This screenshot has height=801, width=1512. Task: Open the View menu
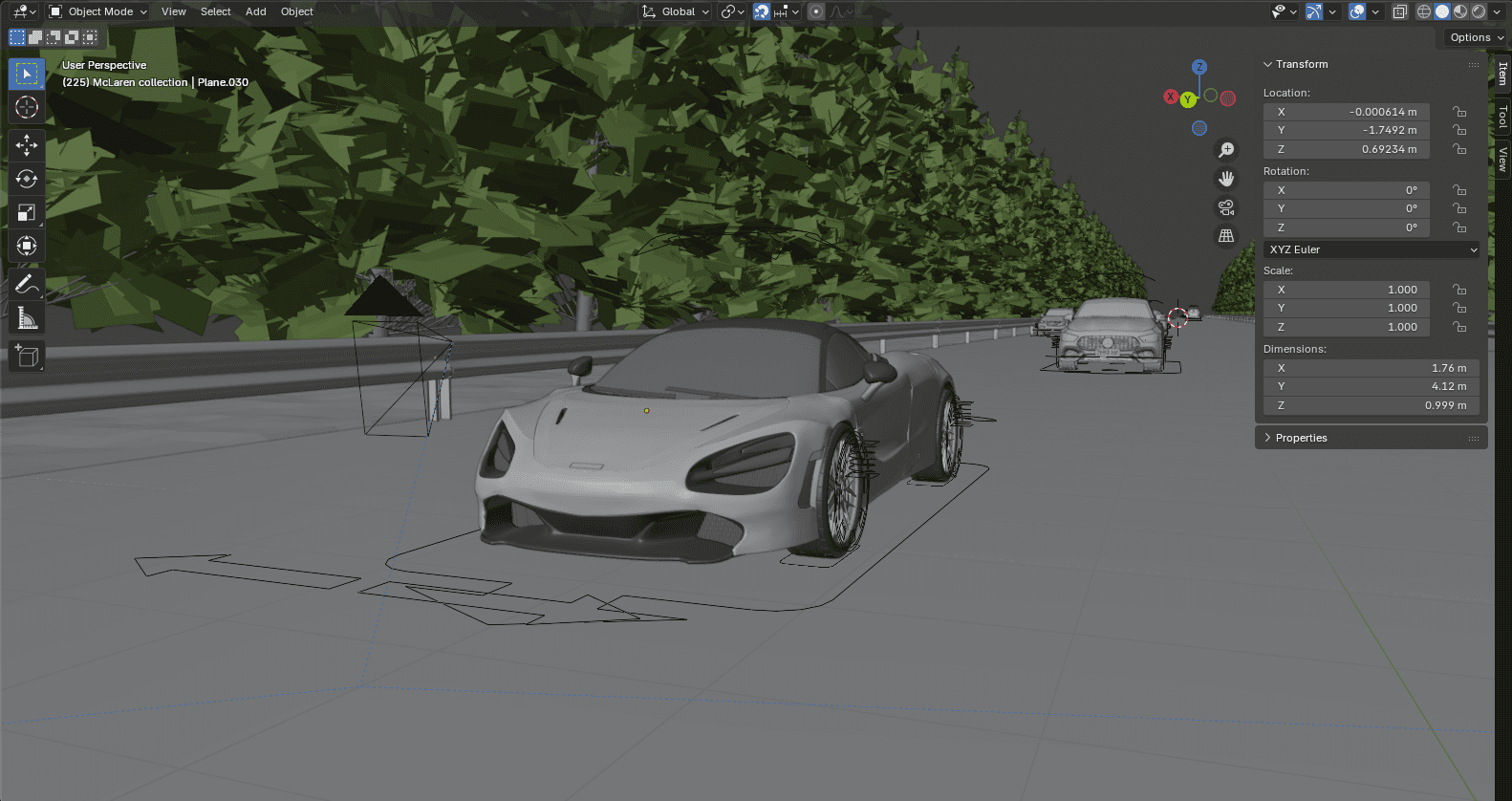[x=174, y=11]
